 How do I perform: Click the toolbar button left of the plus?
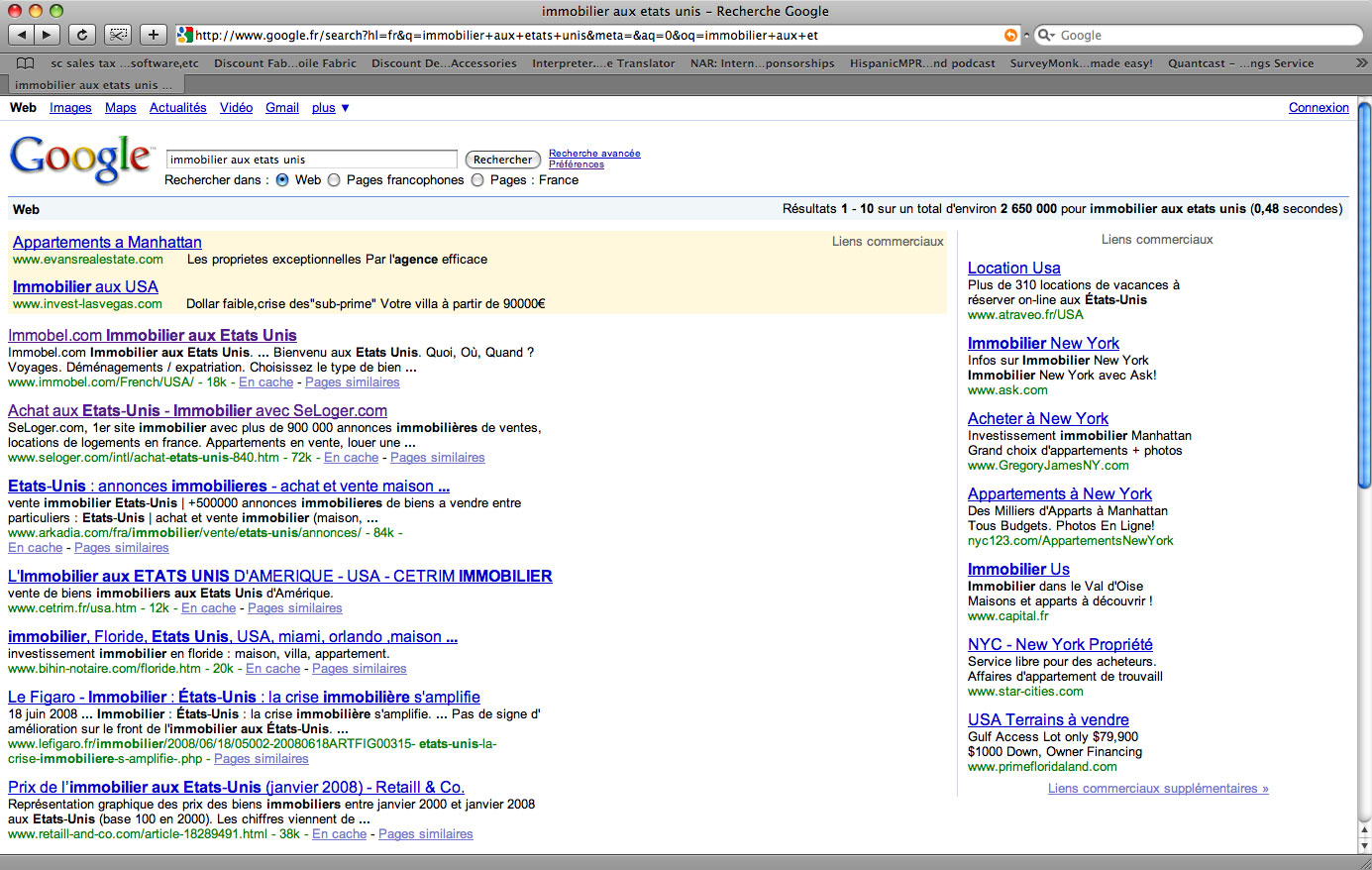click(118, 35)
